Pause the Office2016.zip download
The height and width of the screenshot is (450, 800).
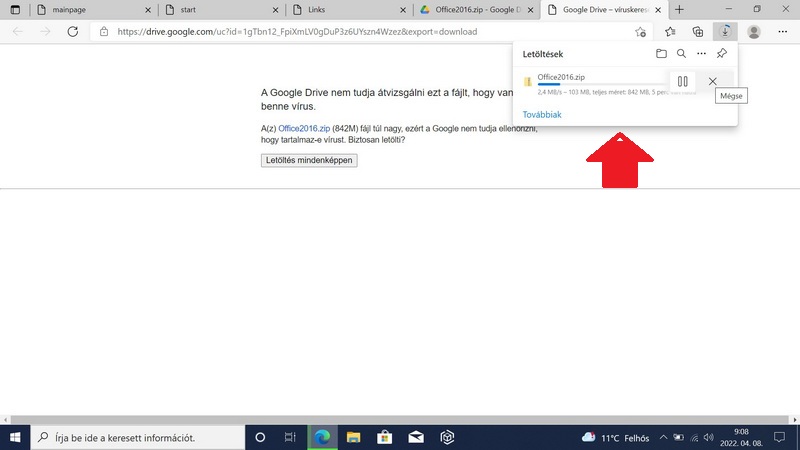click(683, 81)
